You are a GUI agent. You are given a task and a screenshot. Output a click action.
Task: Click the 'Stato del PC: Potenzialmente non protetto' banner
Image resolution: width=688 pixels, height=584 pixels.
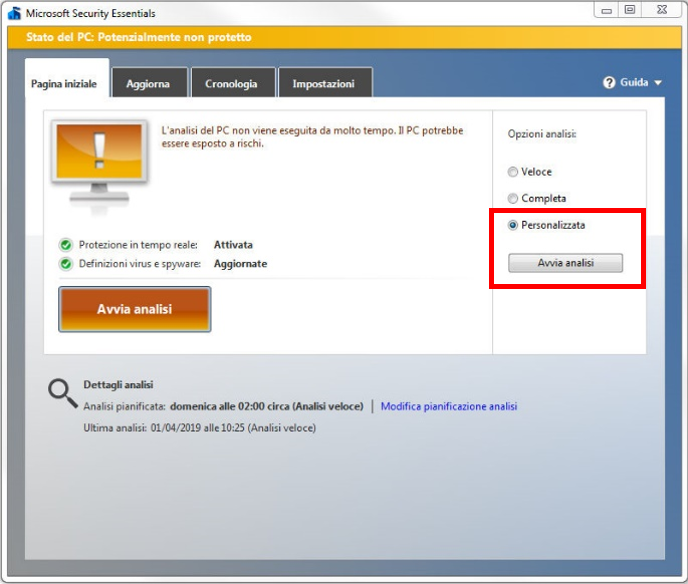pyautogui.click(x=344, y=37)
